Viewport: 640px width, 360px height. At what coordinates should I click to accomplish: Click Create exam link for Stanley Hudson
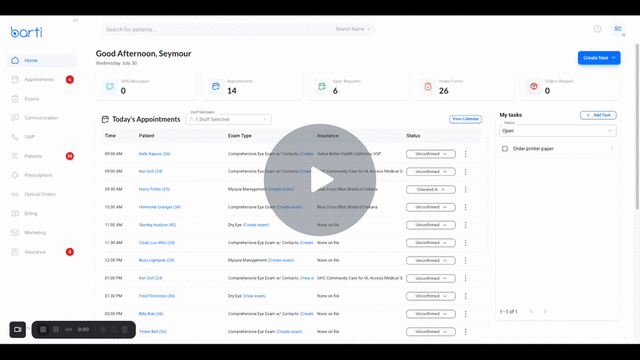tap(256, 225)
